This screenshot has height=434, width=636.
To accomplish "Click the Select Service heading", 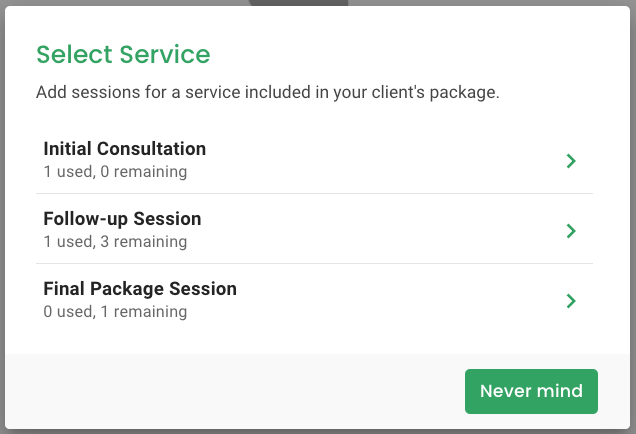I will pyautogui.click(x=123, y=54).
